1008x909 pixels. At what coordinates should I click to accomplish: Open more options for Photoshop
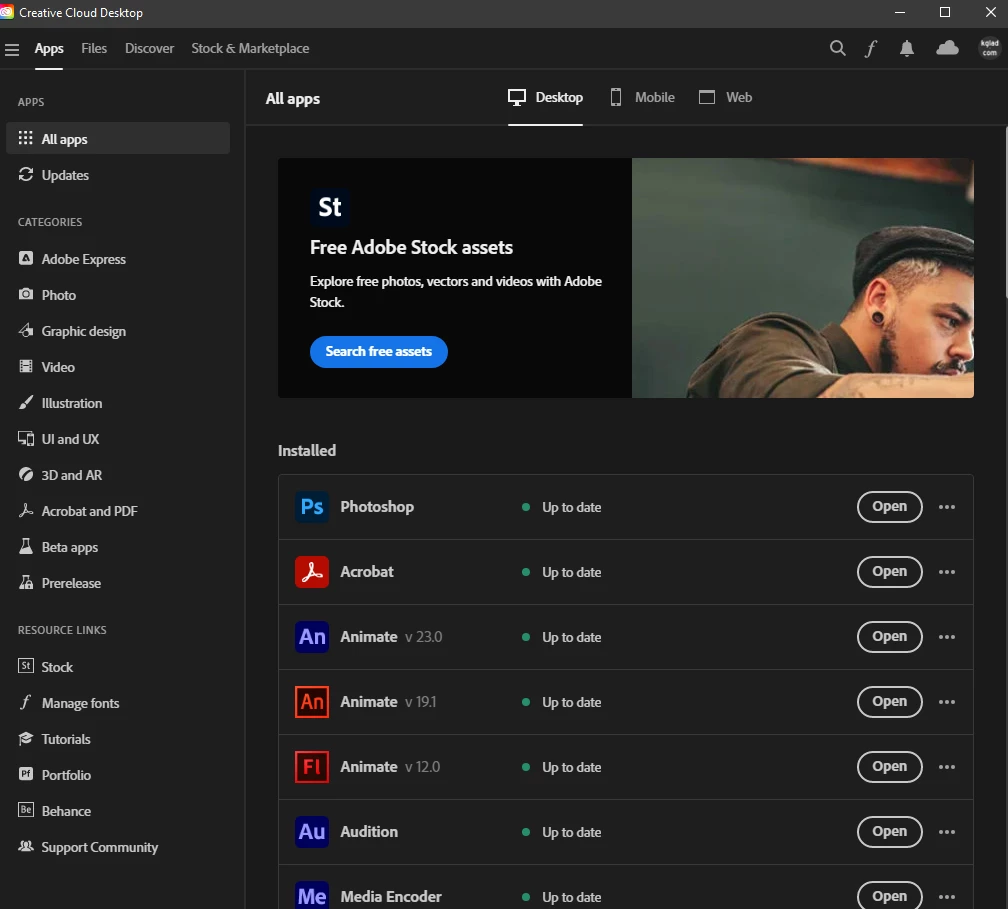(946, 507)
